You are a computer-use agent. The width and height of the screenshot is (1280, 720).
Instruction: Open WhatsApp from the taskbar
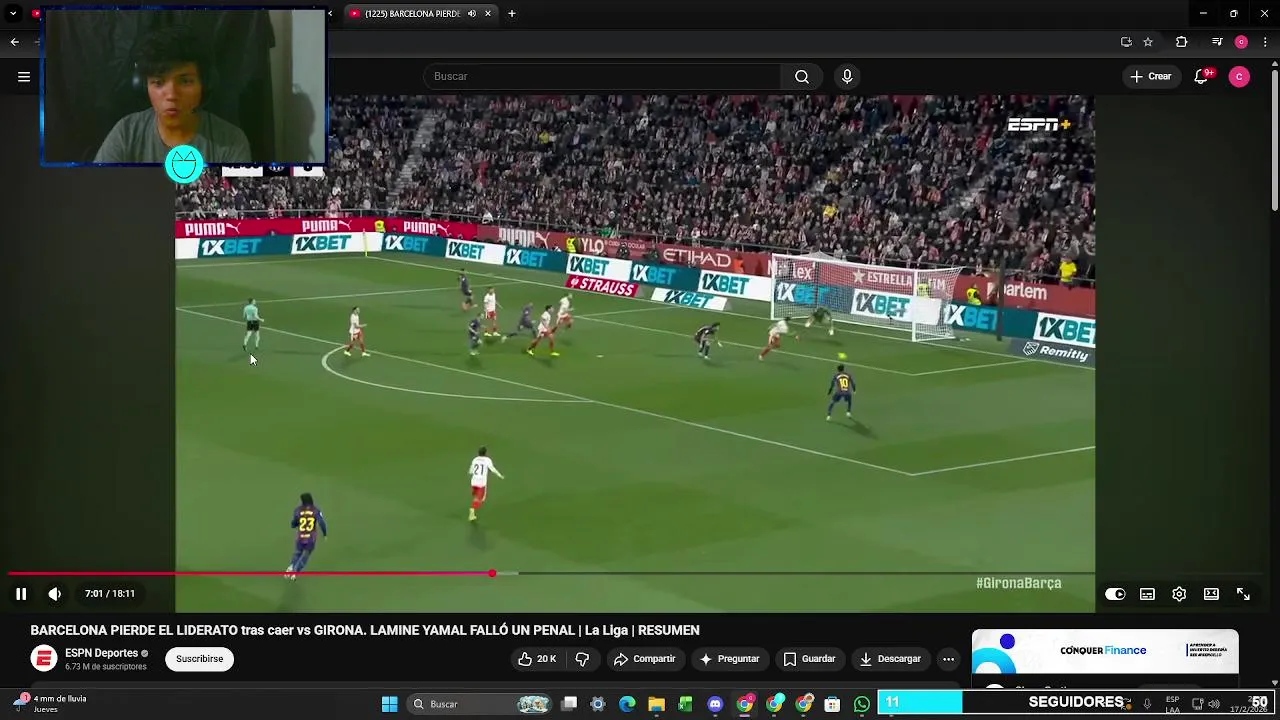[x=861, y=704]
